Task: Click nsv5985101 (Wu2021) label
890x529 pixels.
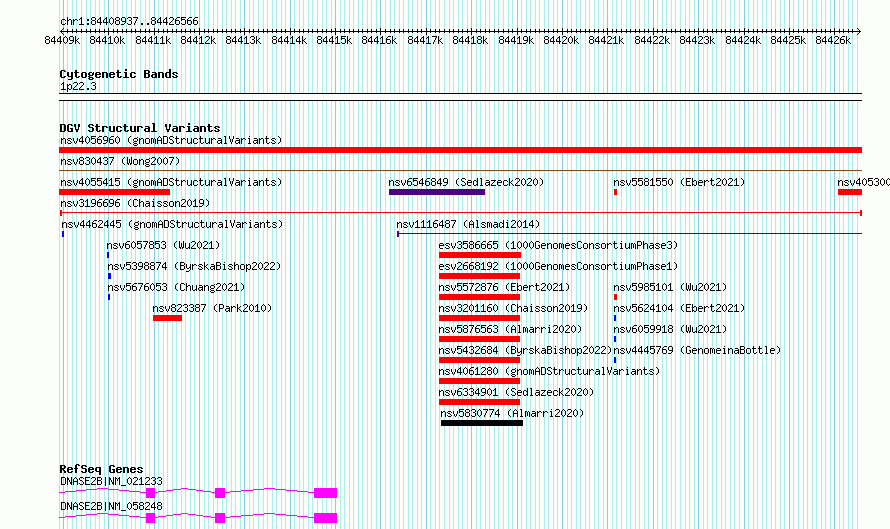Action: coord(670,287)
